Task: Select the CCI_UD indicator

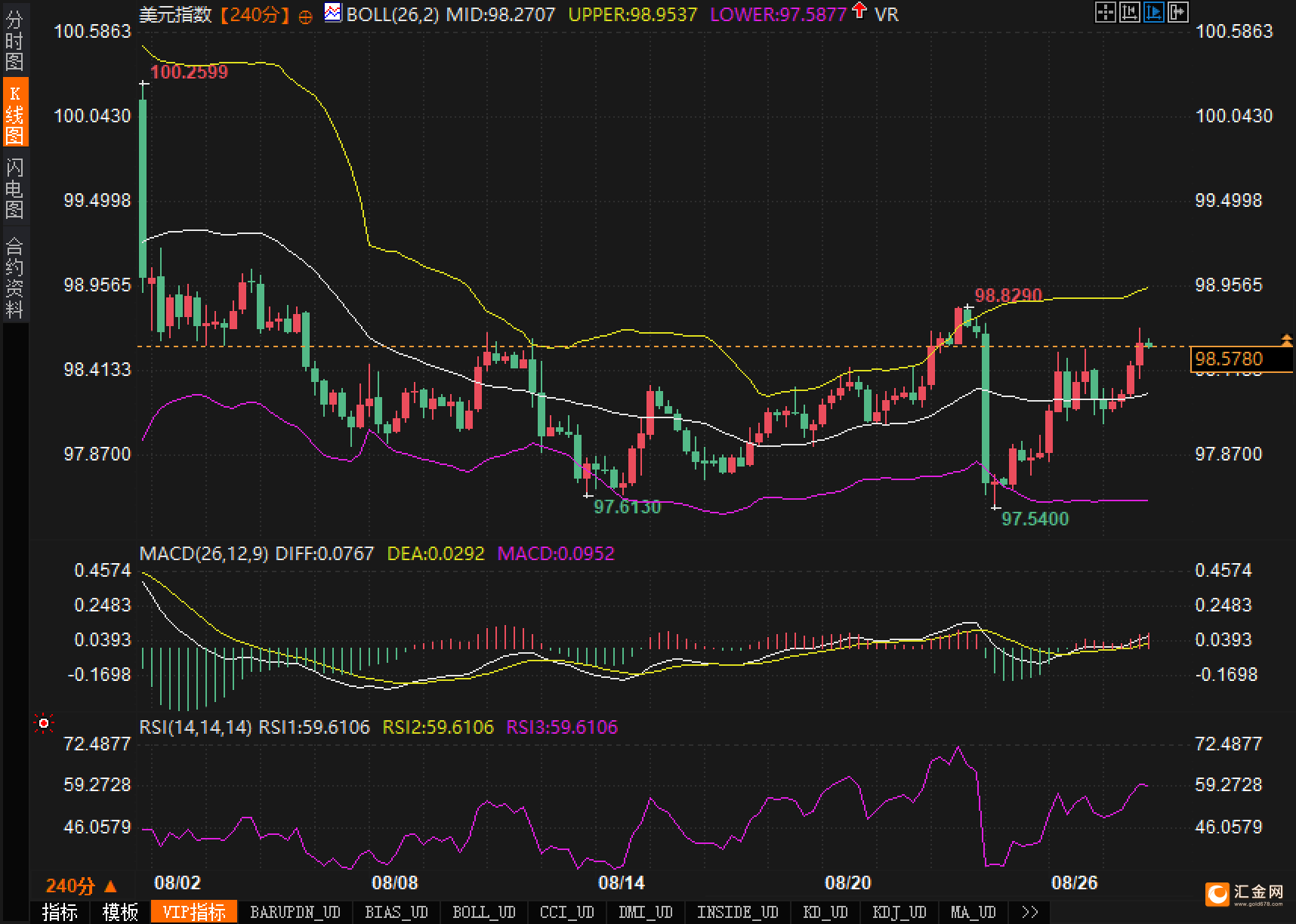Action: (x=567, y=912)
